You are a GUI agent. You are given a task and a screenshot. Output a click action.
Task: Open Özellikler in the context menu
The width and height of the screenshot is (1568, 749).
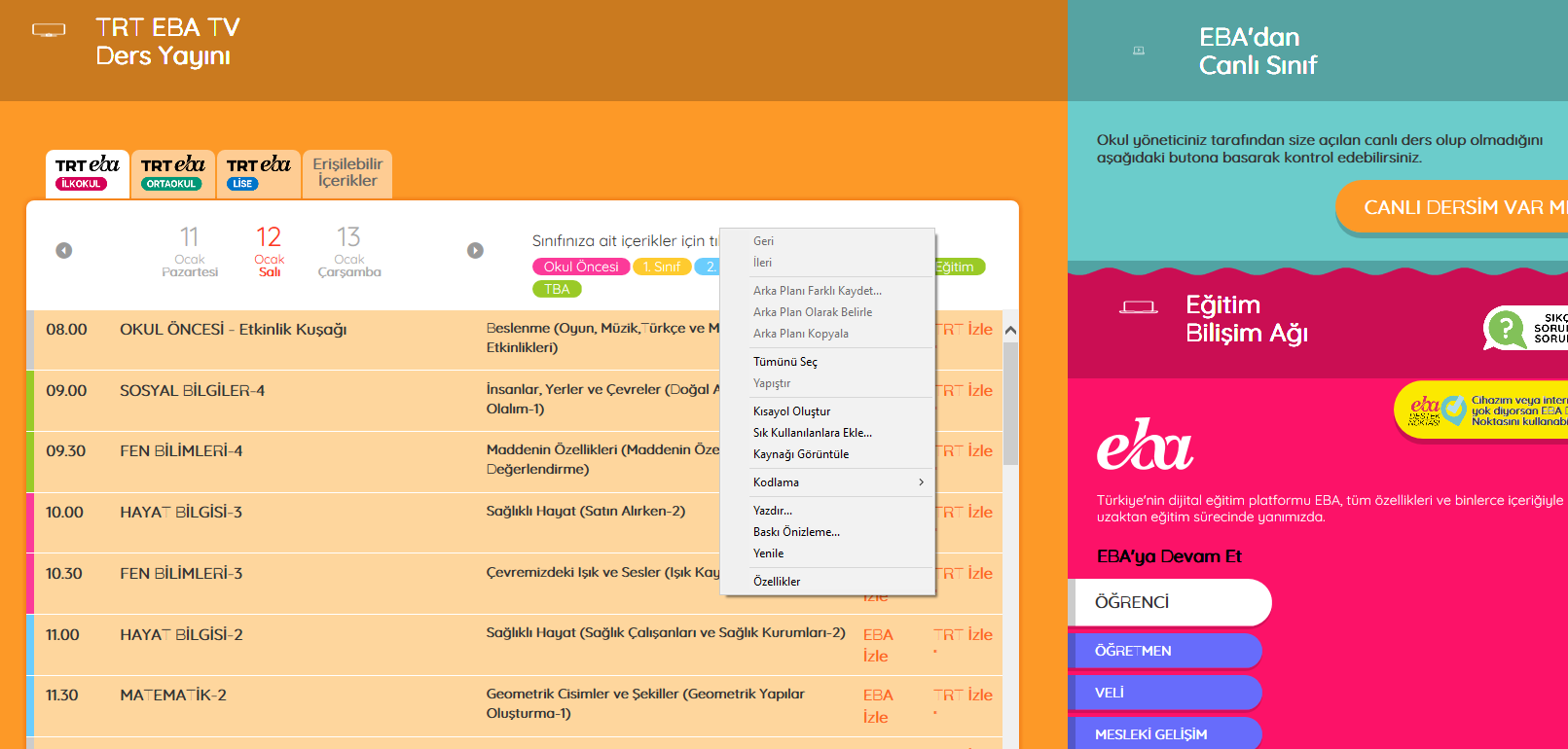[827, 582]
